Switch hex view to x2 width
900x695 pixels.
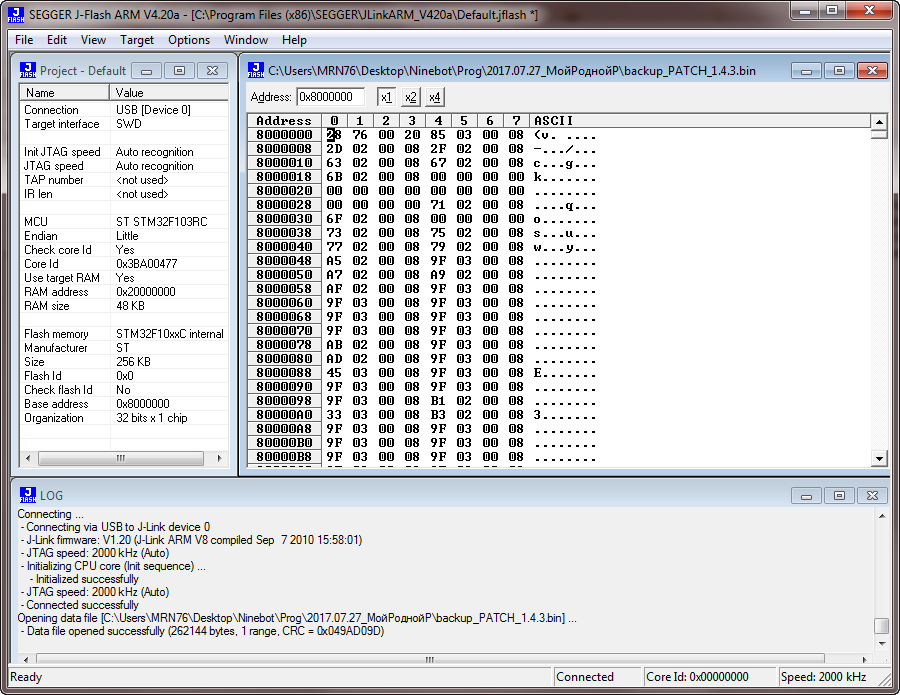410,97
